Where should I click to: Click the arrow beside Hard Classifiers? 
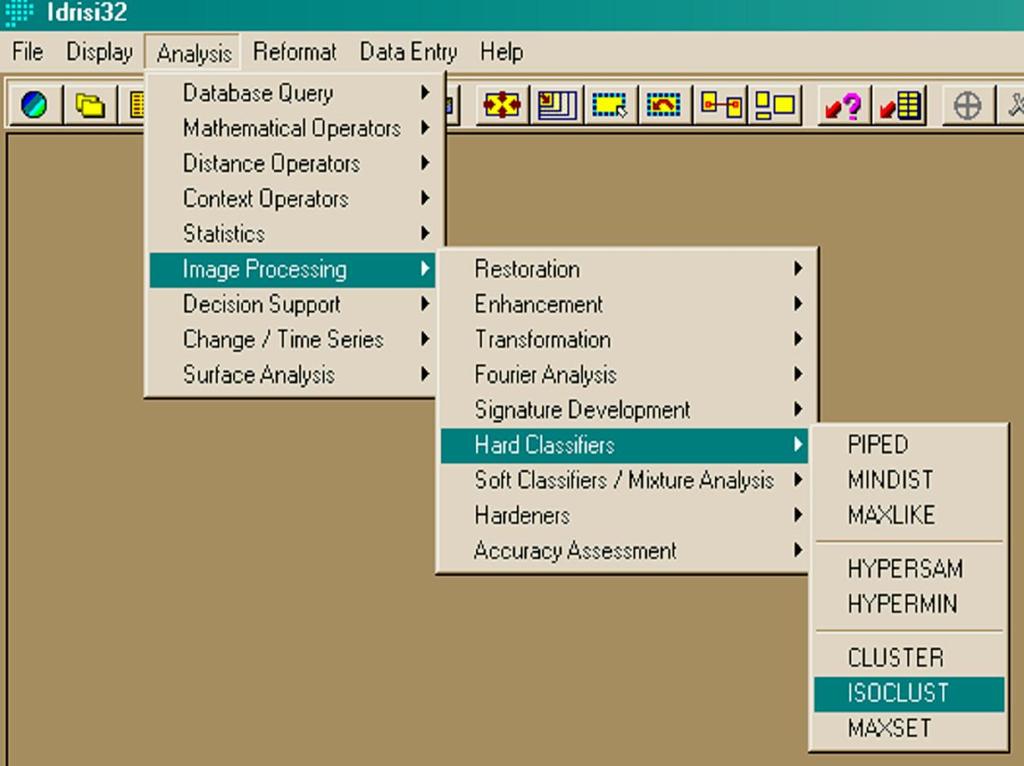click(x=798, y=445)
